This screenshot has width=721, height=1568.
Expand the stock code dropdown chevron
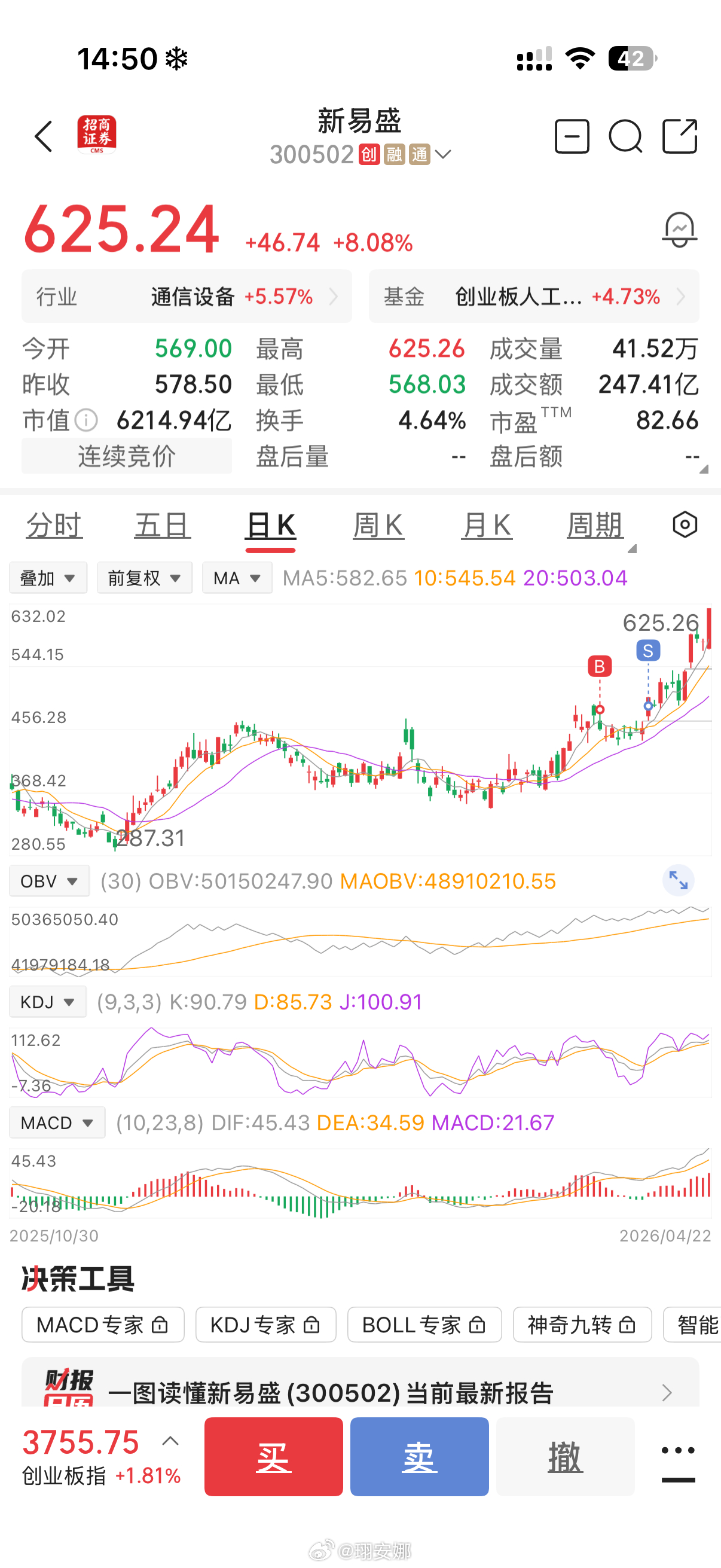(444, 155)
